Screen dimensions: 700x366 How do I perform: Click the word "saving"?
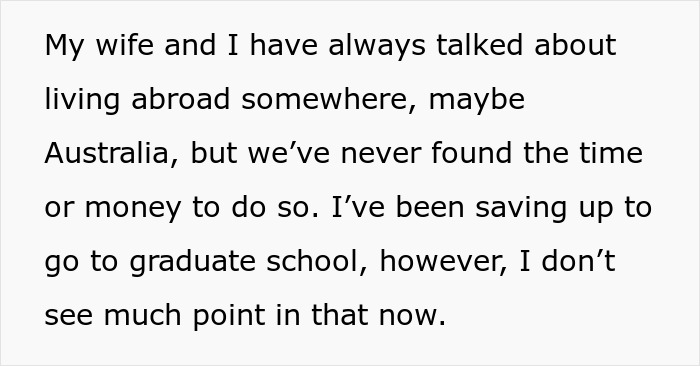click(x=521, y=208)
